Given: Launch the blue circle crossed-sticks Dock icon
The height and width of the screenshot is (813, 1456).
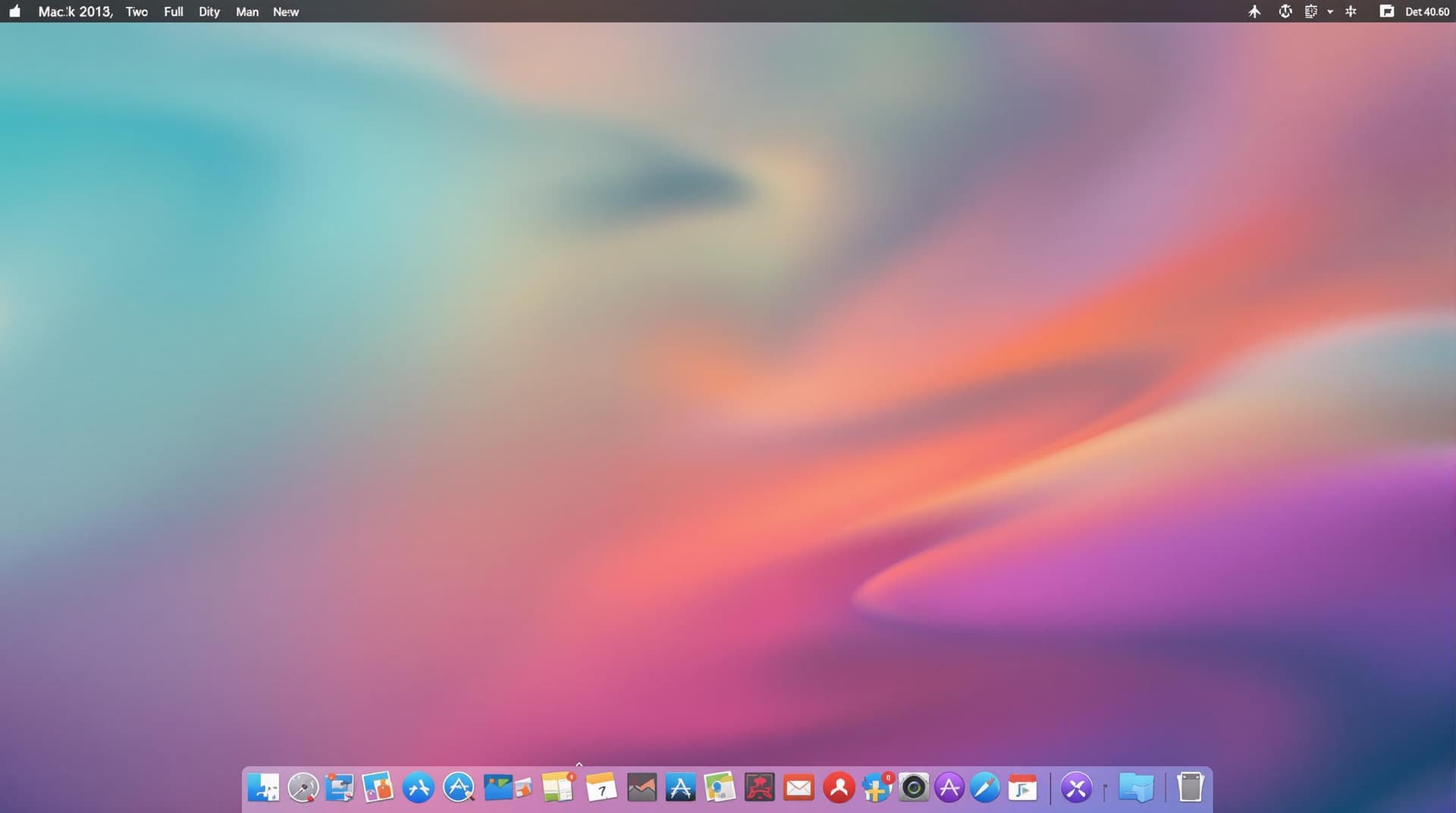Looking at the screenshot, I should (419, 788).
